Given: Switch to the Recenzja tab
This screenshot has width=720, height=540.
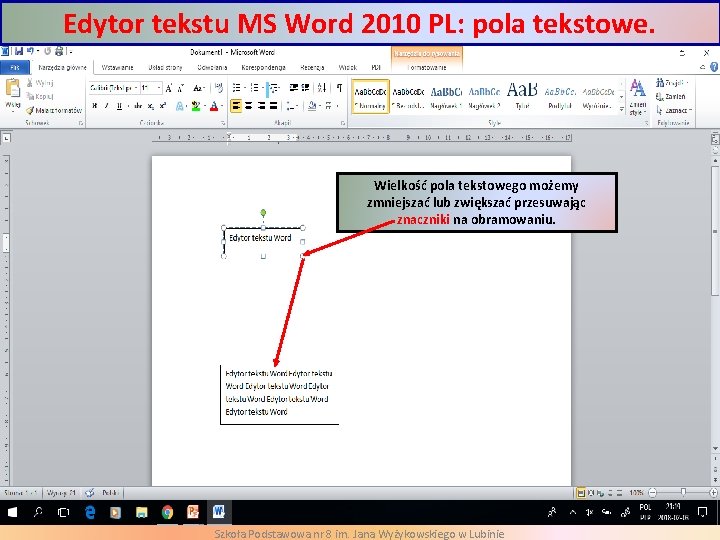Looking at the screenshot, I should click(312, 68).
